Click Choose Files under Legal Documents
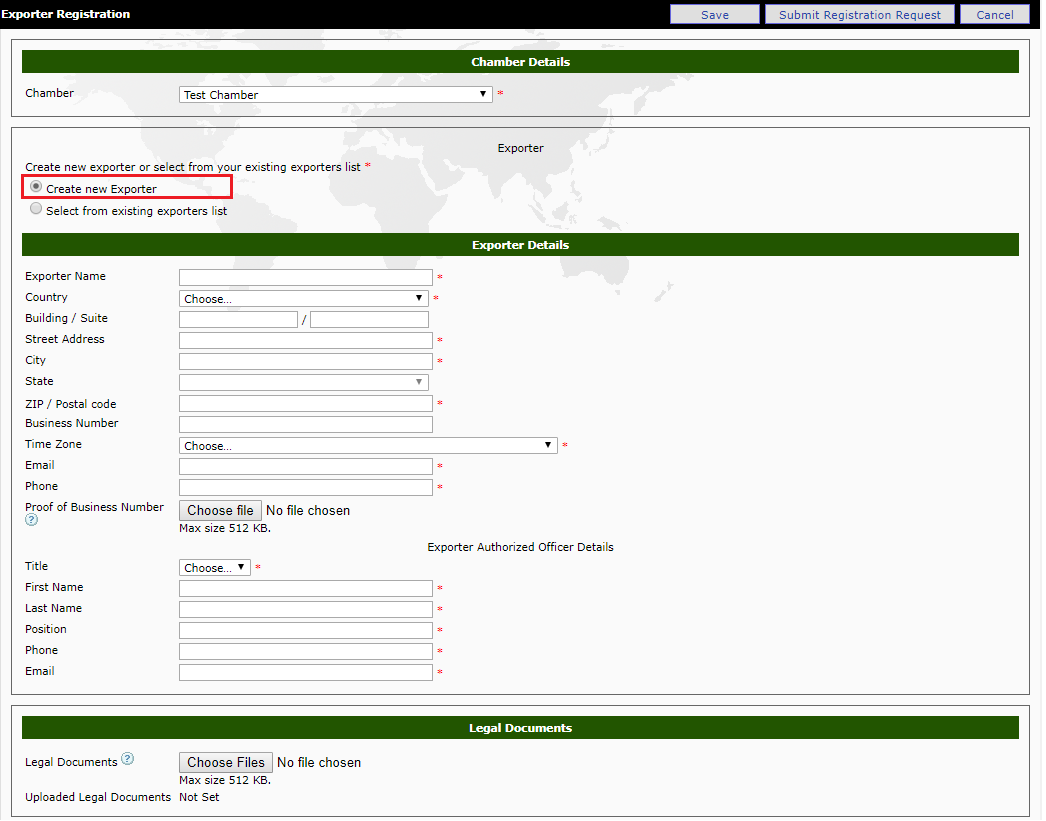This screenshot has height=821, width=1046. coord(225,762)
